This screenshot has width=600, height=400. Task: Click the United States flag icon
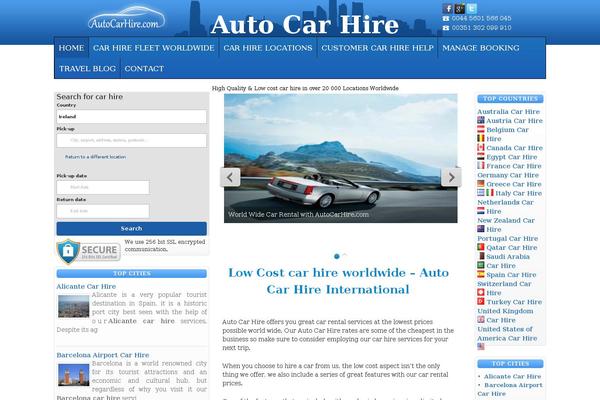481,346
